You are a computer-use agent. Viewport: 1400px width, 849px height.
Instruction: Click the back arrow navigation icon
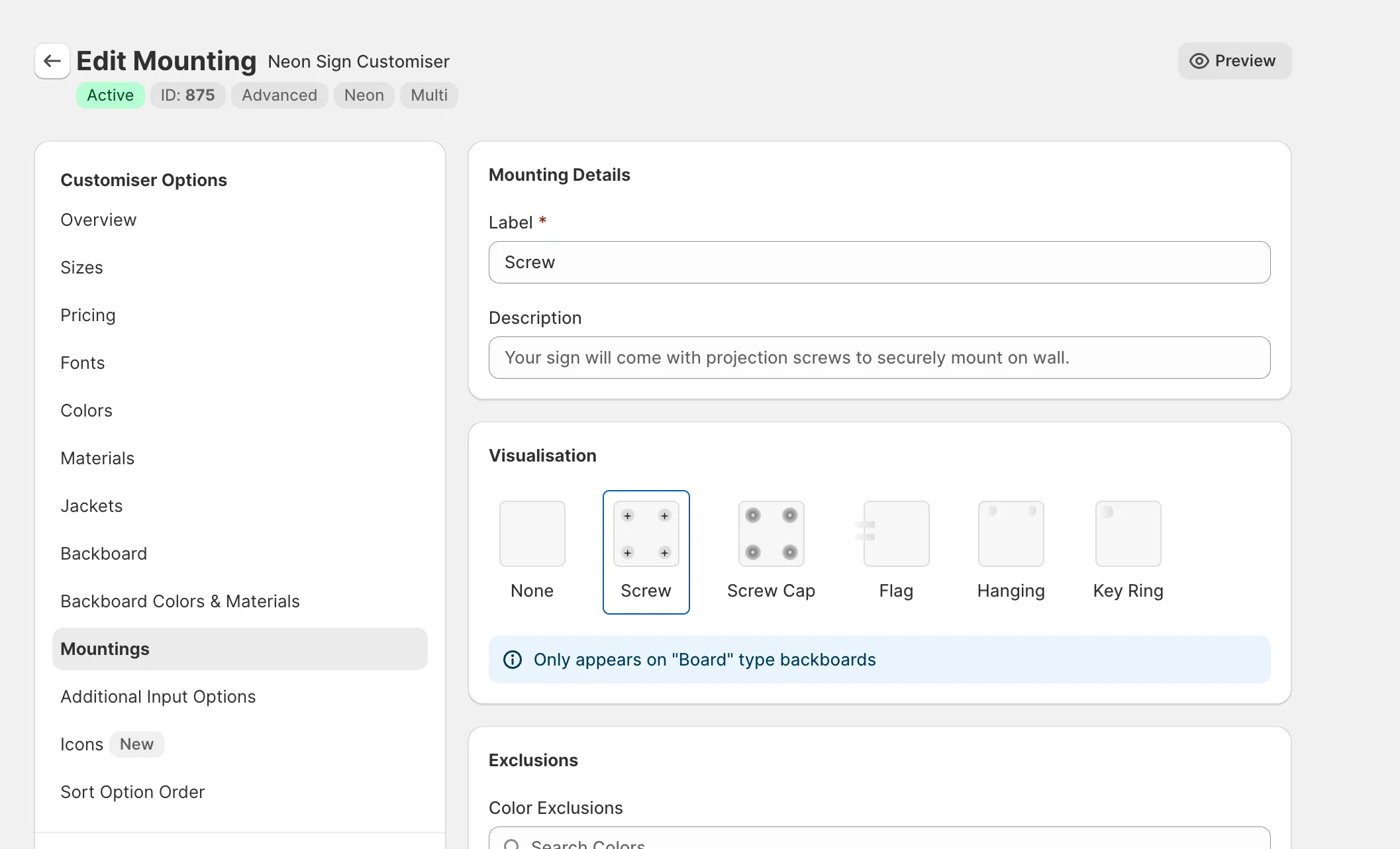pyautogui.click(x=52, y=61)
